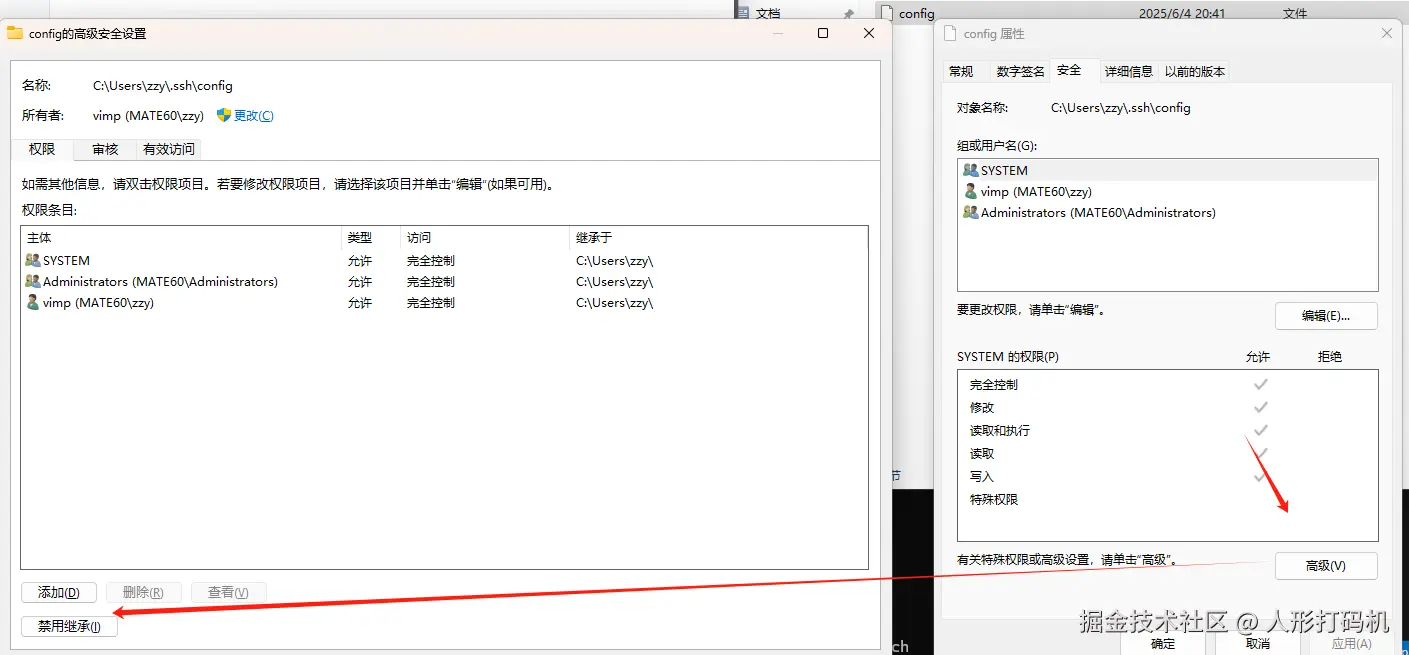Click the config file in Explorer list
Image resolution: width=1409 pixels, height=655 pixels.
pyautogui.click(x=1140, y=13)
